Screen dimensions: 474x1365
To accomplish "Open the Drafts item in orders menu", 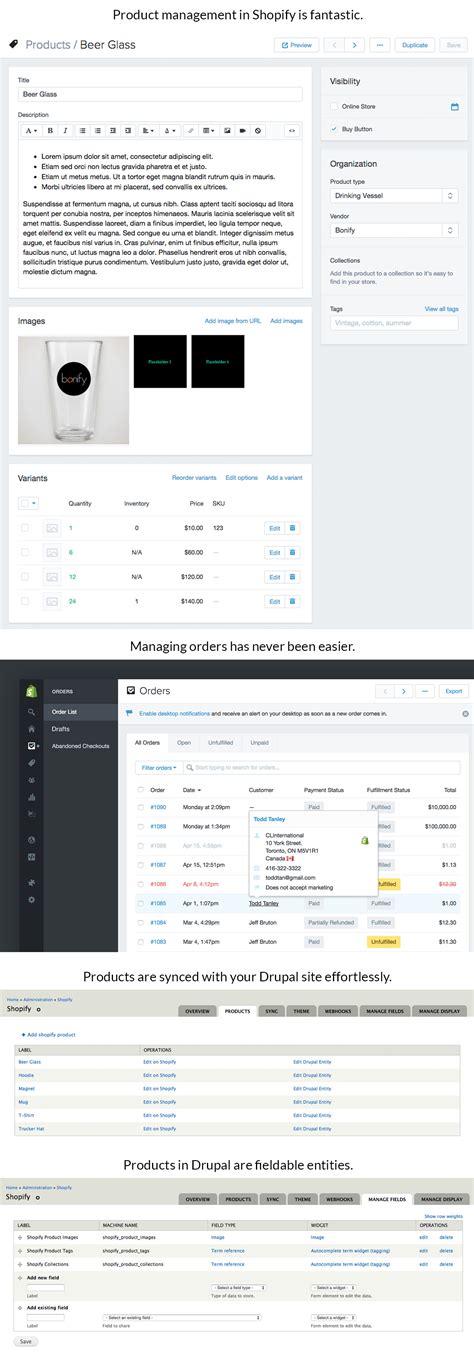I will coord(60,729).
